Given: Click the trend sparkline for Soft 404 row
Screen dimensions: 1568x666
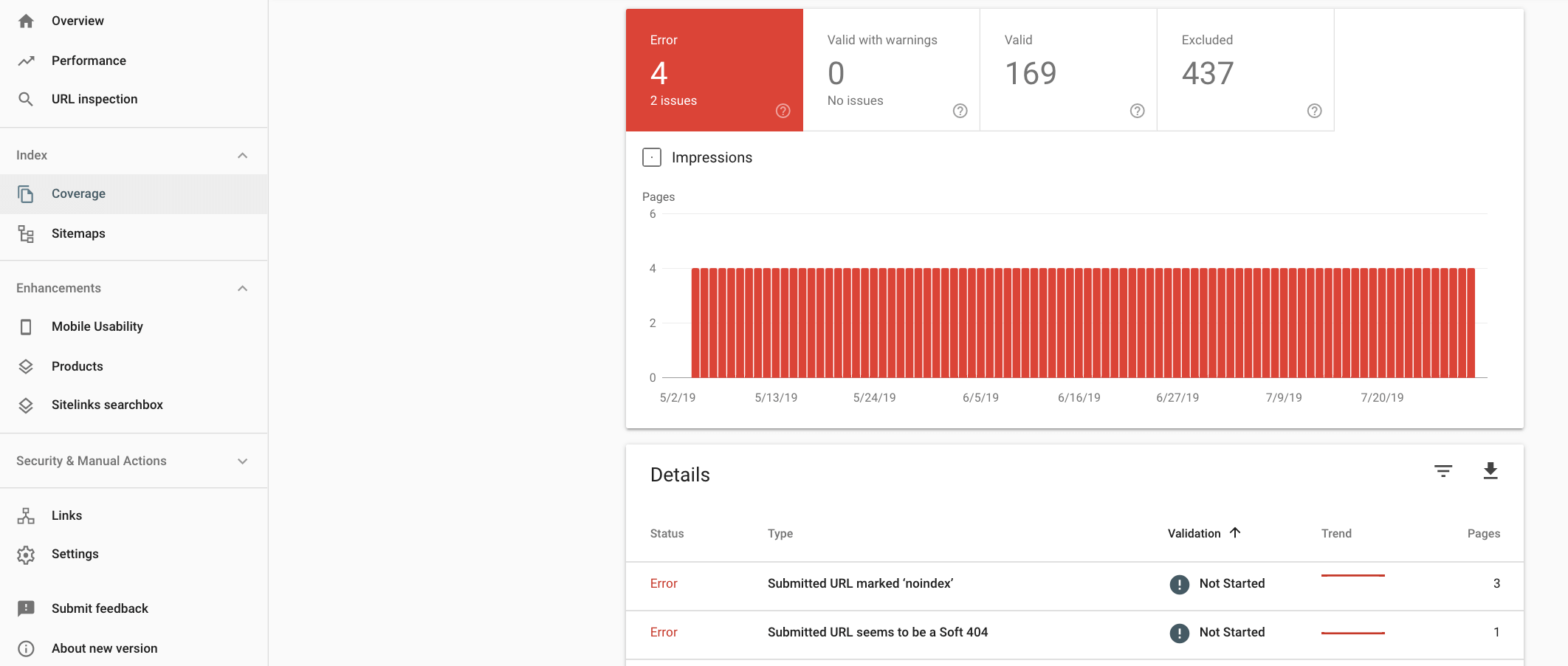Looking at the screenshot, I should coord(1353,633).
